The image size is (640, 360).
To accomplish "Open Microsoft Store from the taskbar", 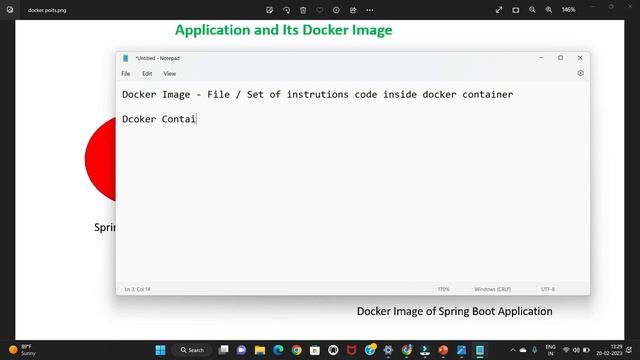I will pyautogui.click(x=315, y=350).
